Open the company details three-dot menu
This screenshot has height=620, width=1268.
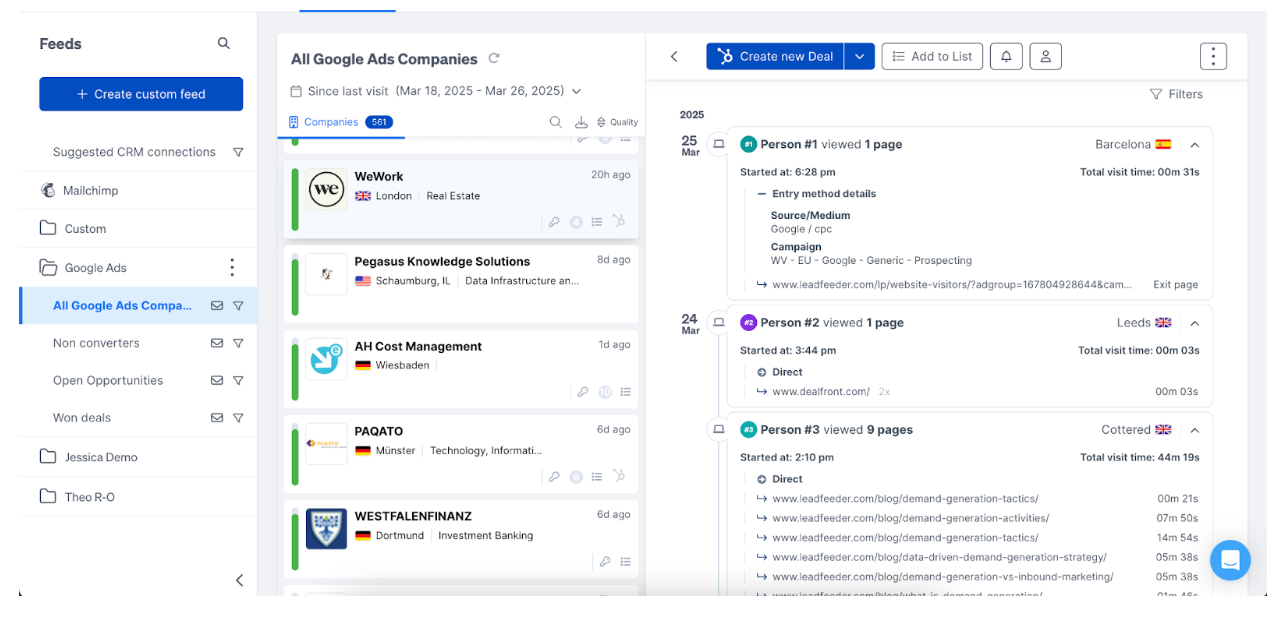tap(1213, 56)
